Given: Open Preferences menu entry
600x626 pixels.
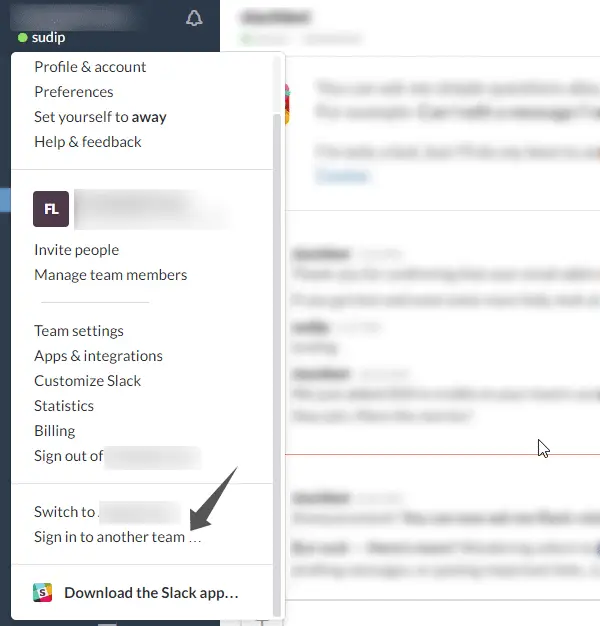Looking at the screenshot, I should click(74, 92).
